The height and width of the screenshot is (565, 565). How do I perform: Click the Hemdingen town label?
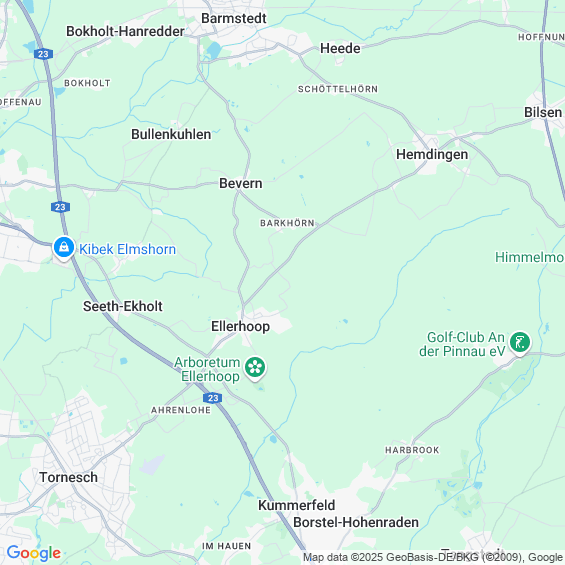[x=432, y=155]
